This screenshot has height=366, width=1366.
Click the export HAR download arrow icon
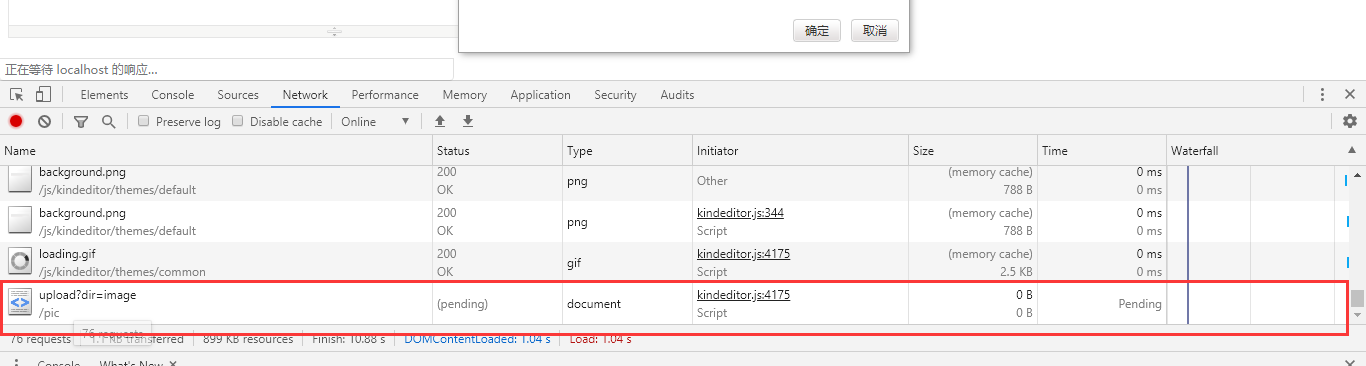(467, 121)
